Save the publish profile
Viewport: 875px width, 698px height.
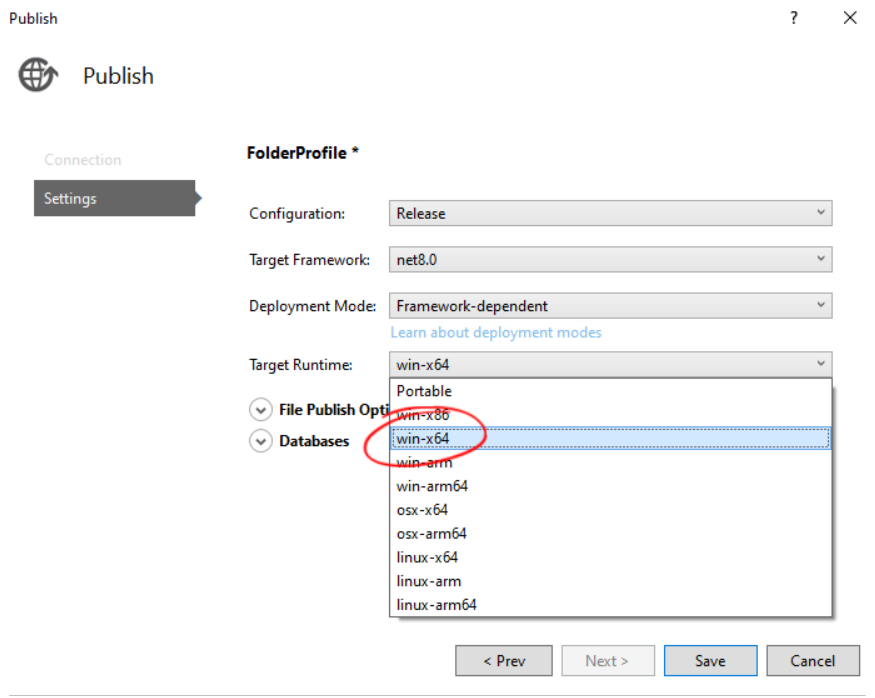(x=710, y=661)
